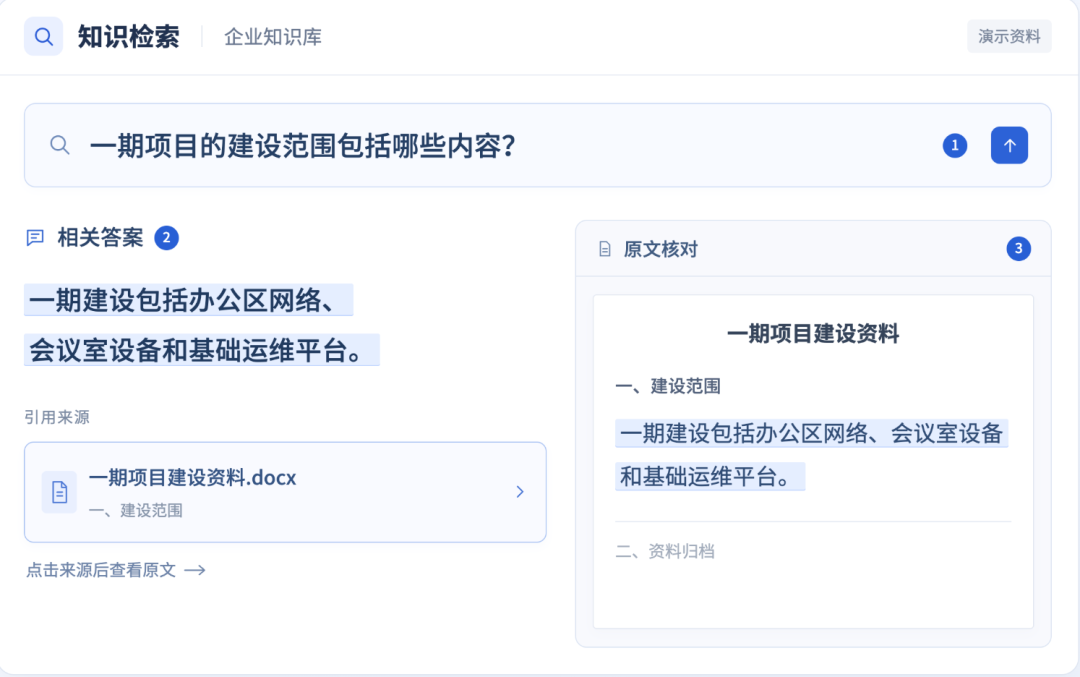Click the magnifier icon inside the search box

click(x=60, y=145)
